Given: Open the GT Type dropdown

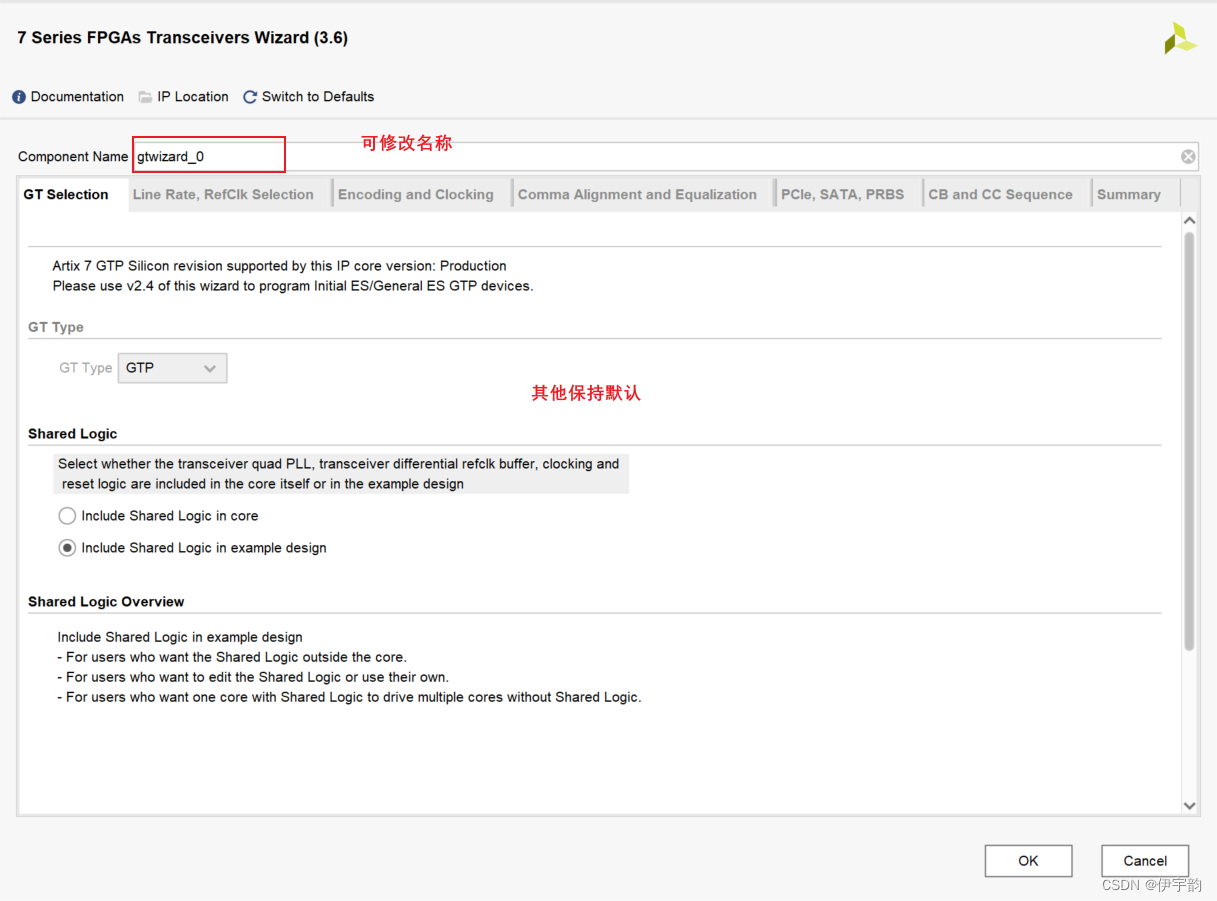Looking at the screenshot, I should click(x=172, y=368).
